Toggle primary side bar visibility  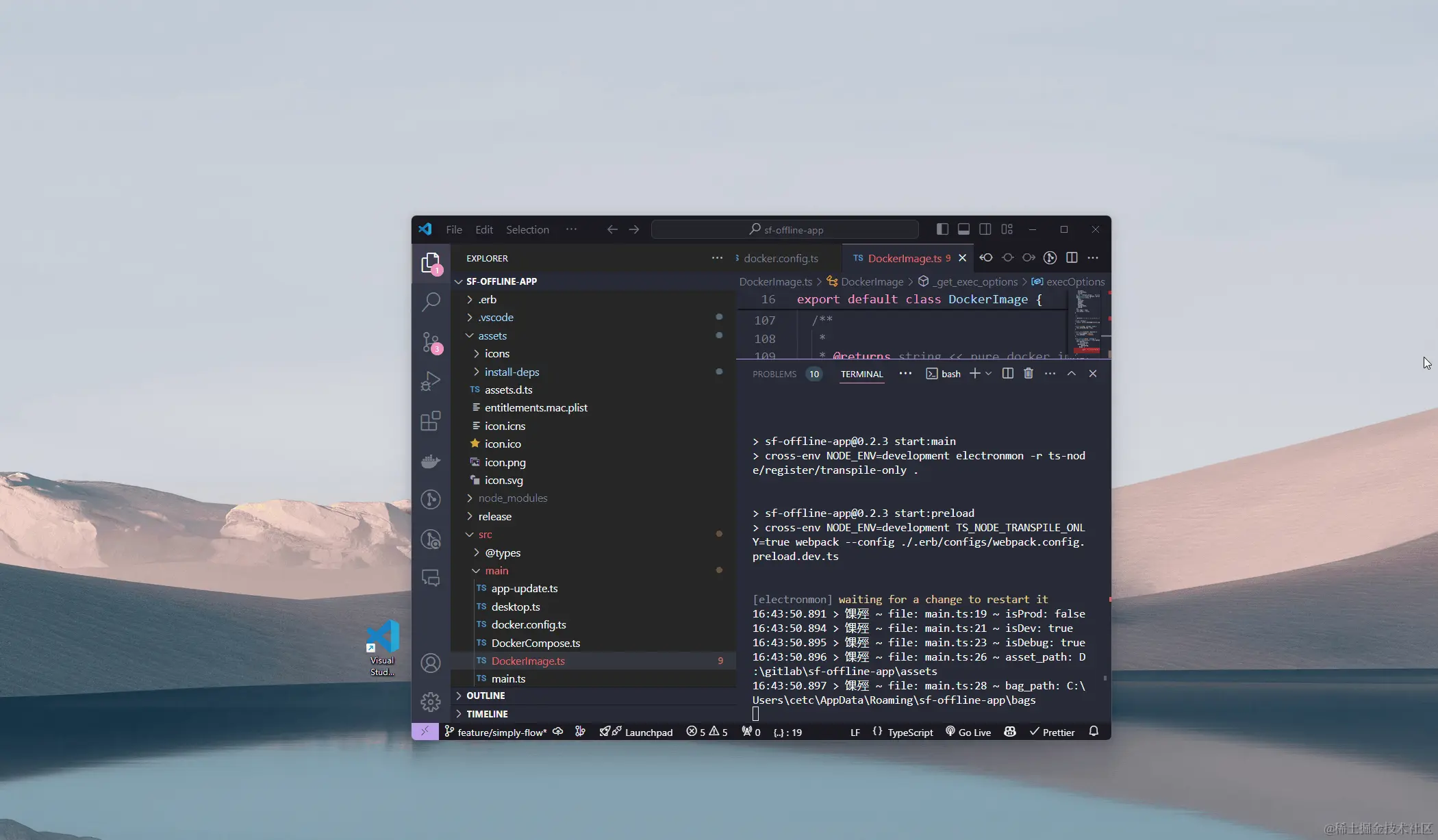tap(942, 229)
